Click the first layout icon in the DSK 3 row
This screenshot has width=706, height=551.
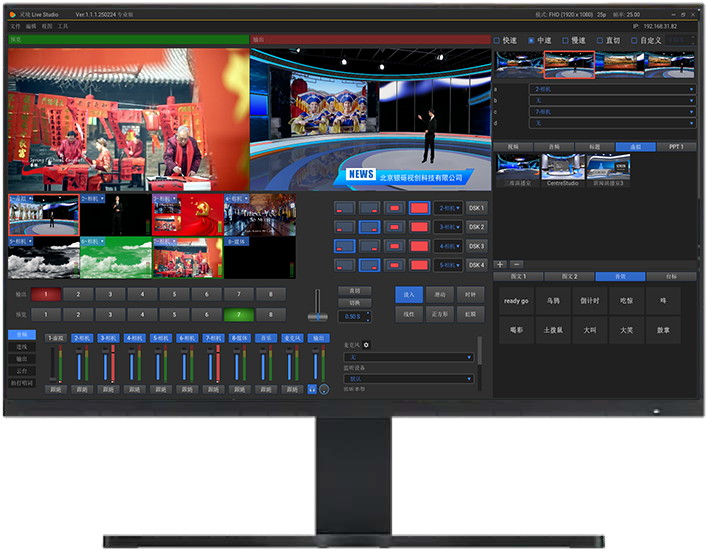click(344, 246)
